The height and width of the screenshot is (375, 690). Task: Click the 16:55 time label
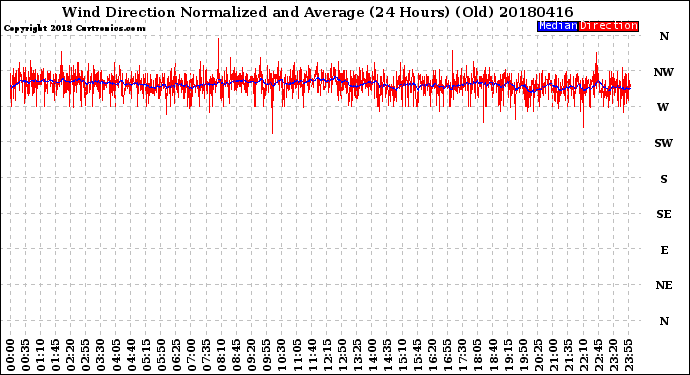pos(448,355)
